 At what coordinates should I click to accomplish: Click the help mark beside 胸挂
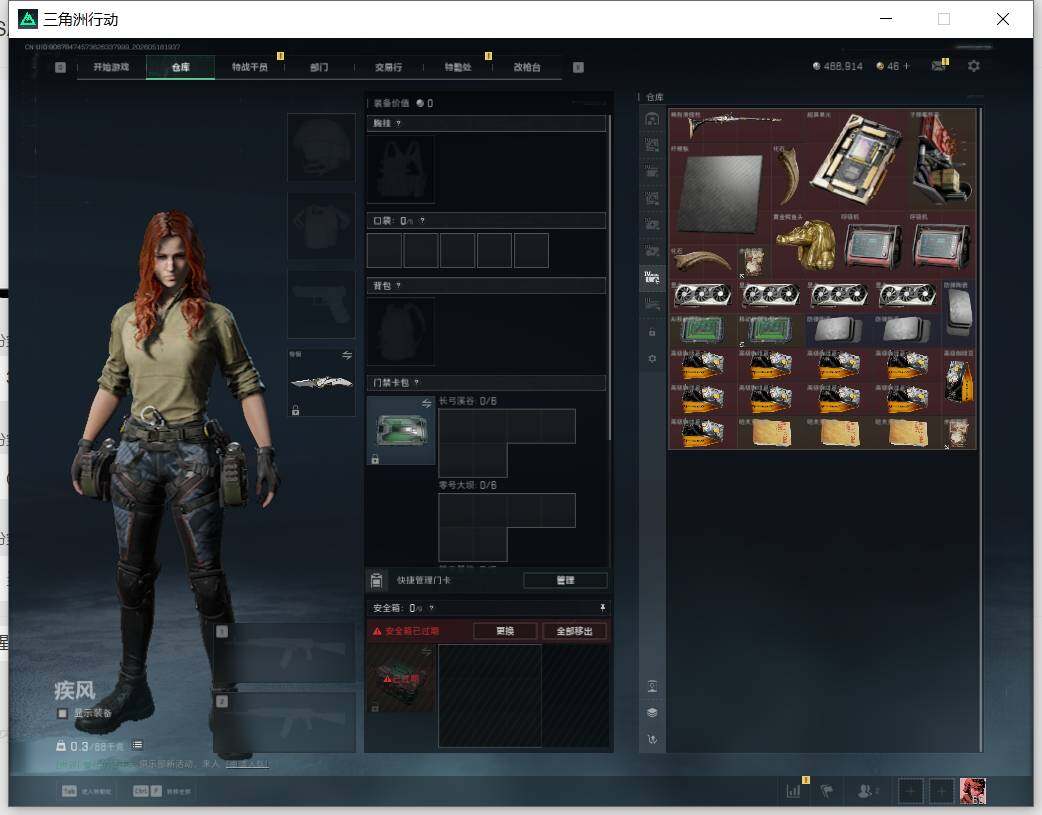click(398, 124)
